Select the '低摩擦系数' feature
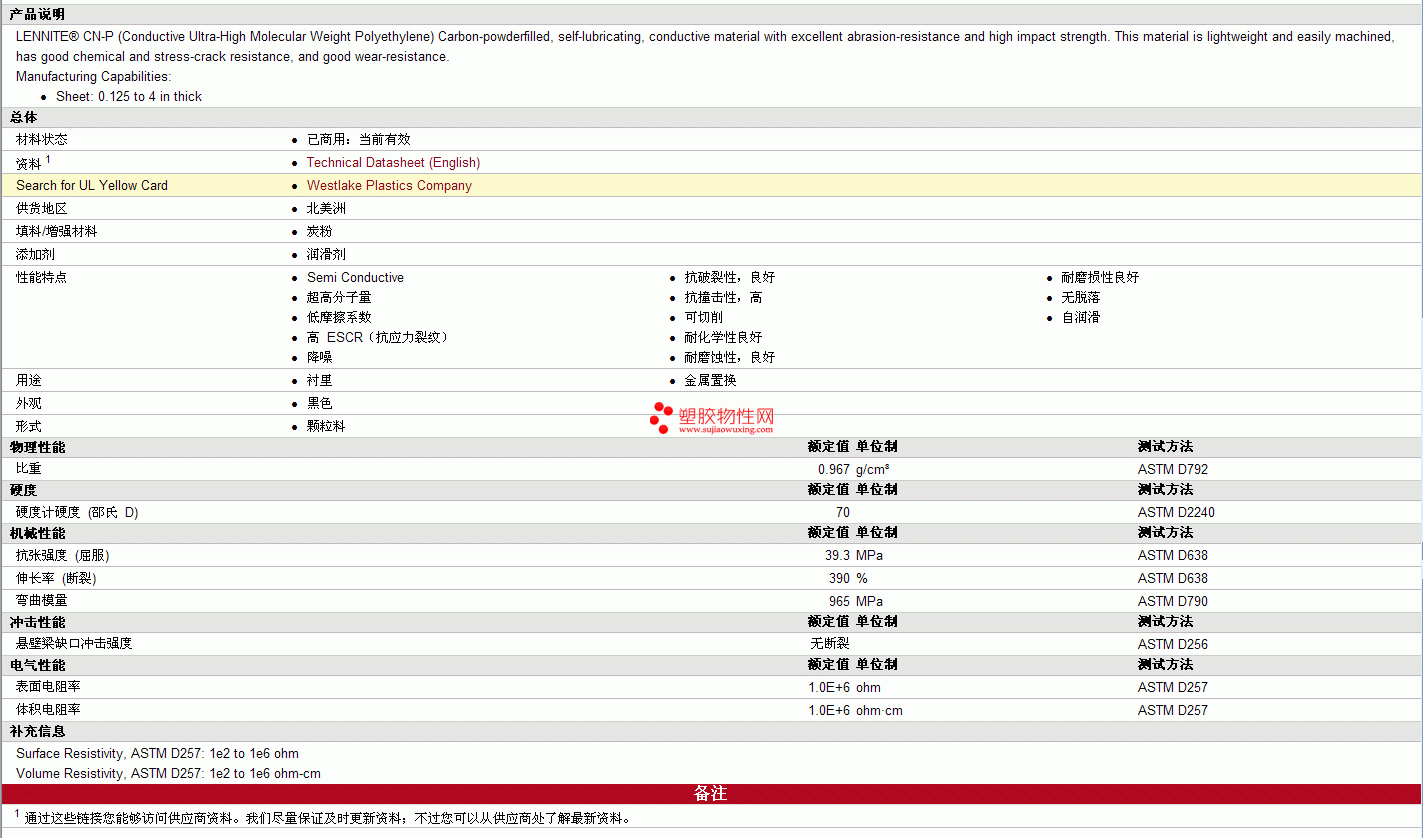The image size is (1423, 838). click(339, 317)
